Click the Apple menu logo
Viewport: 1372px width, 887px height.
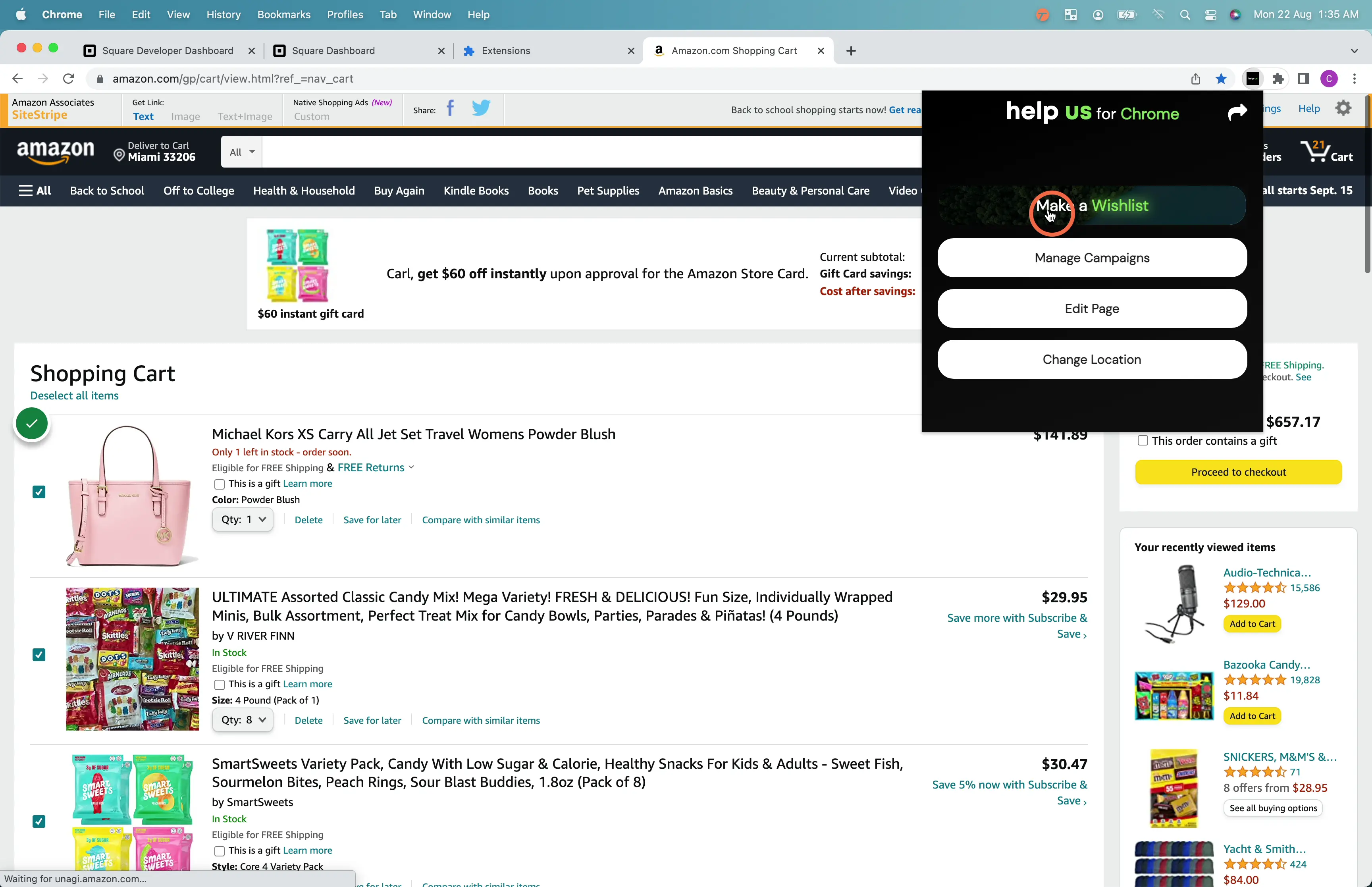tap(21, 14)
